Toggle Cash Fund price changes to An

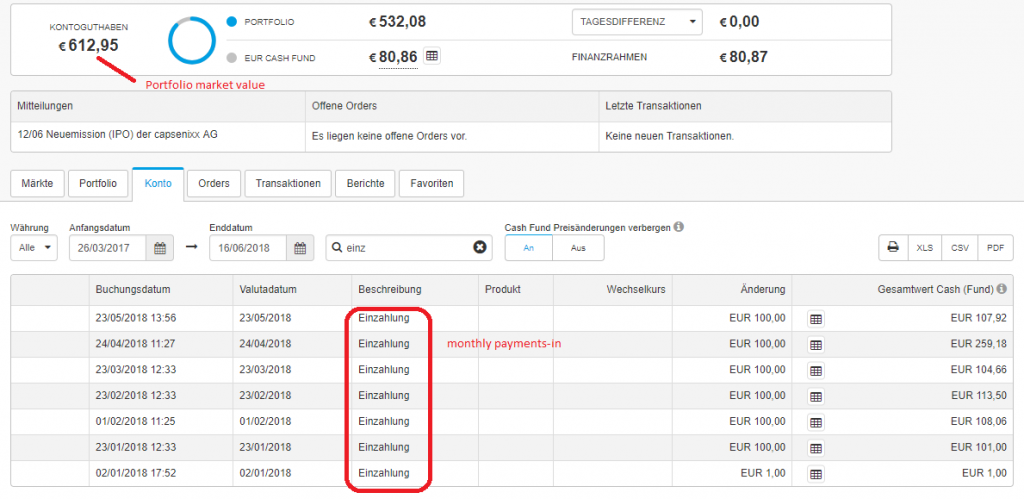tap(529, 248)
